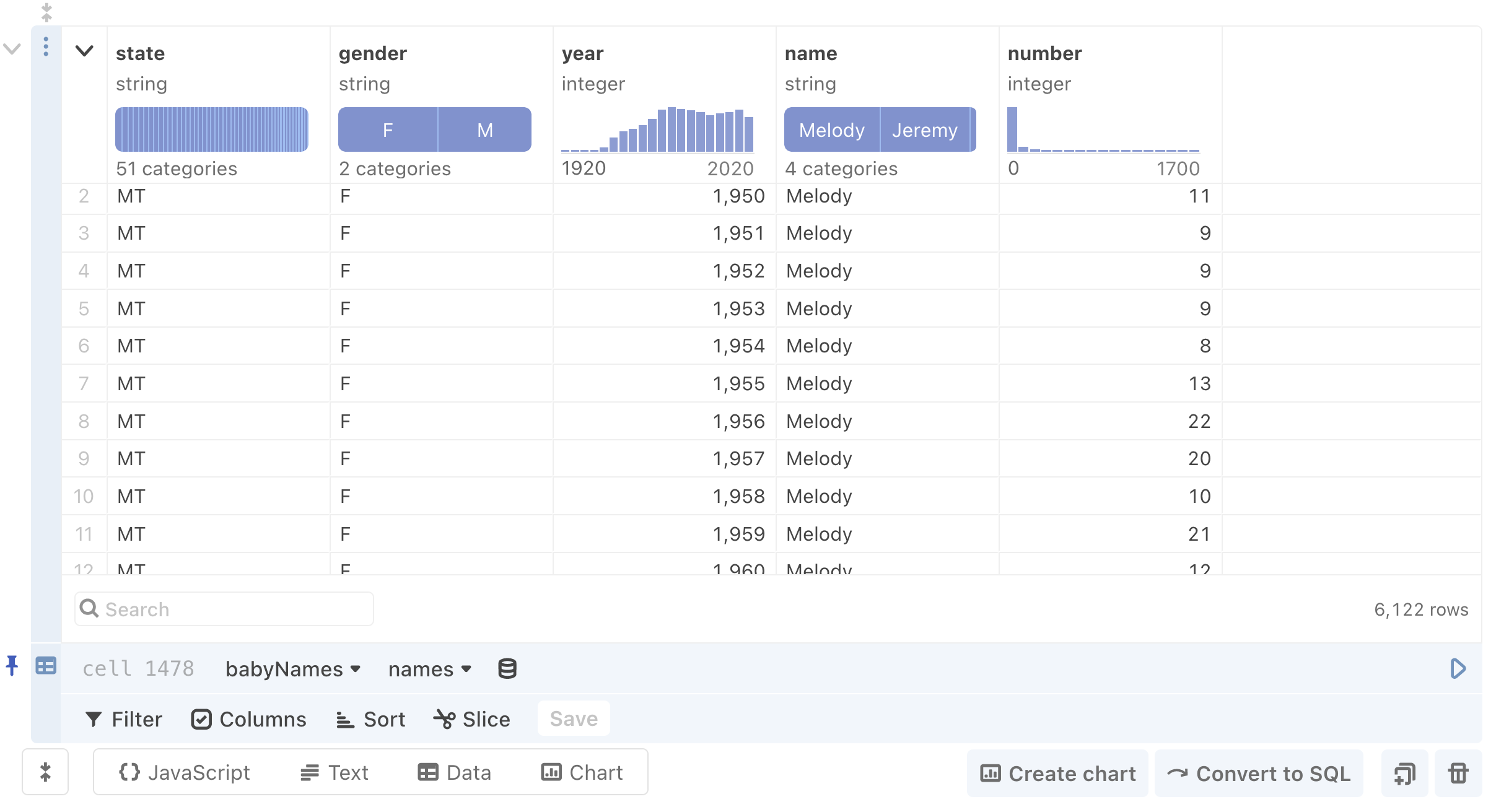Click the Create chart button
This screenshot has height=812, width=1496.
pos(1057,772)
